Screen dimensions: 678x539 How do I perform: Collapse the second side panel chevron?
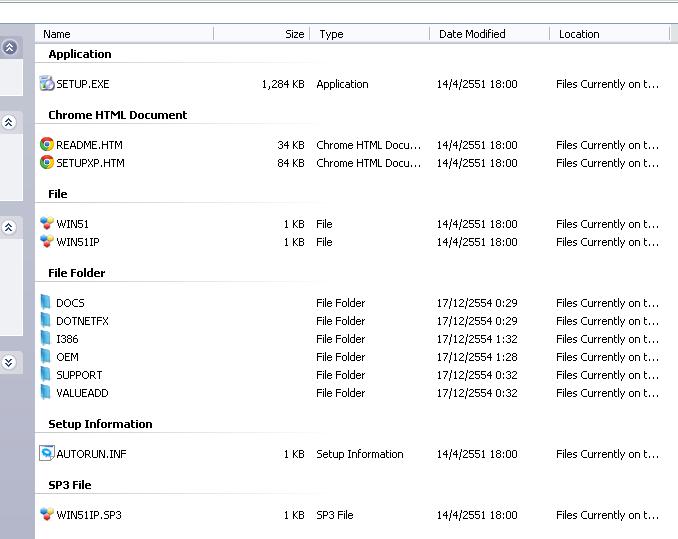pyautogui.click(x=9, y=123)
